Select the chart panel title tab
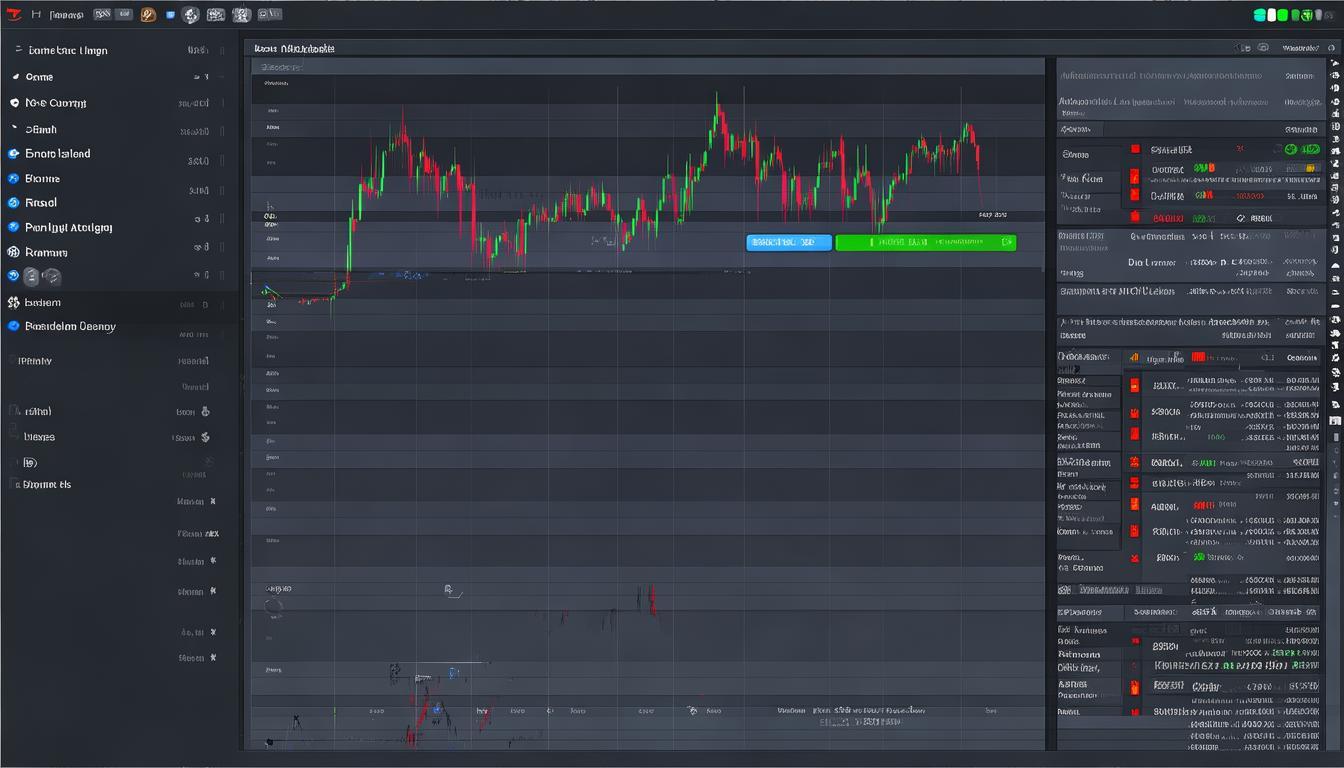1344x768 pixels. tap(294, 48)
